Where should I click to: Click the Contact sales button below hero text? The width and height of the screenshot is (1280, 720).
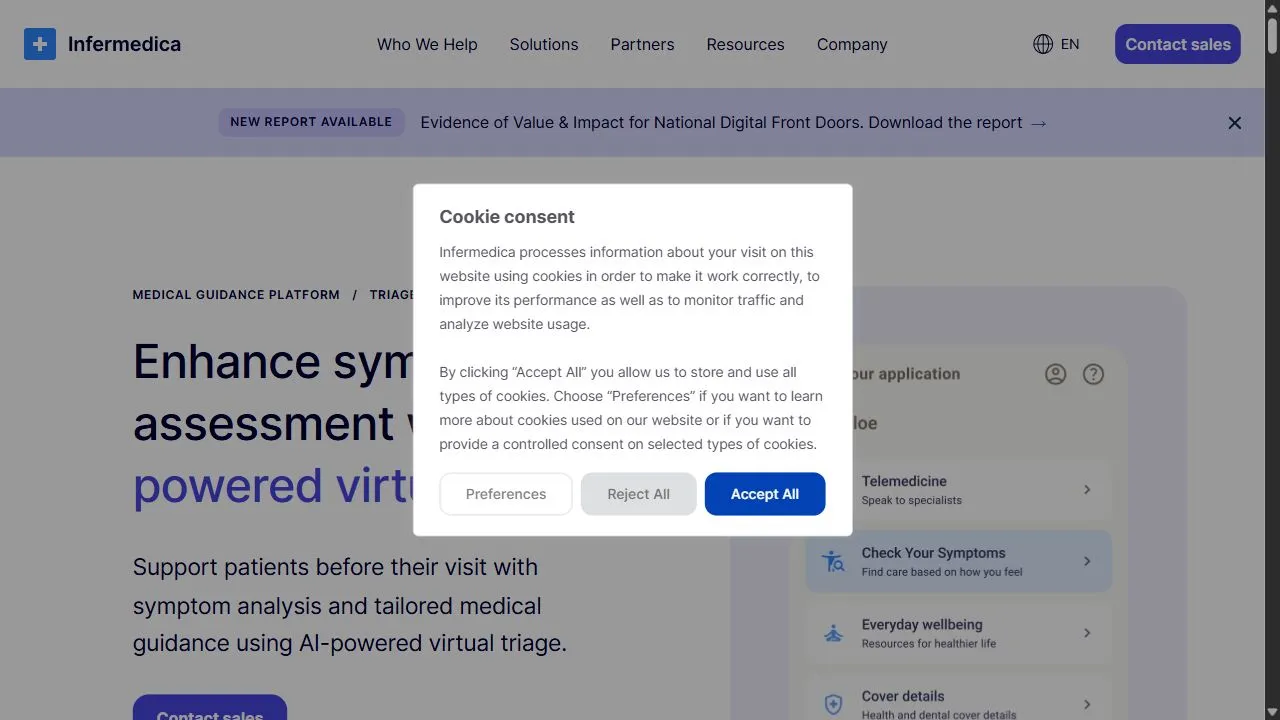(x=210, y=708)
